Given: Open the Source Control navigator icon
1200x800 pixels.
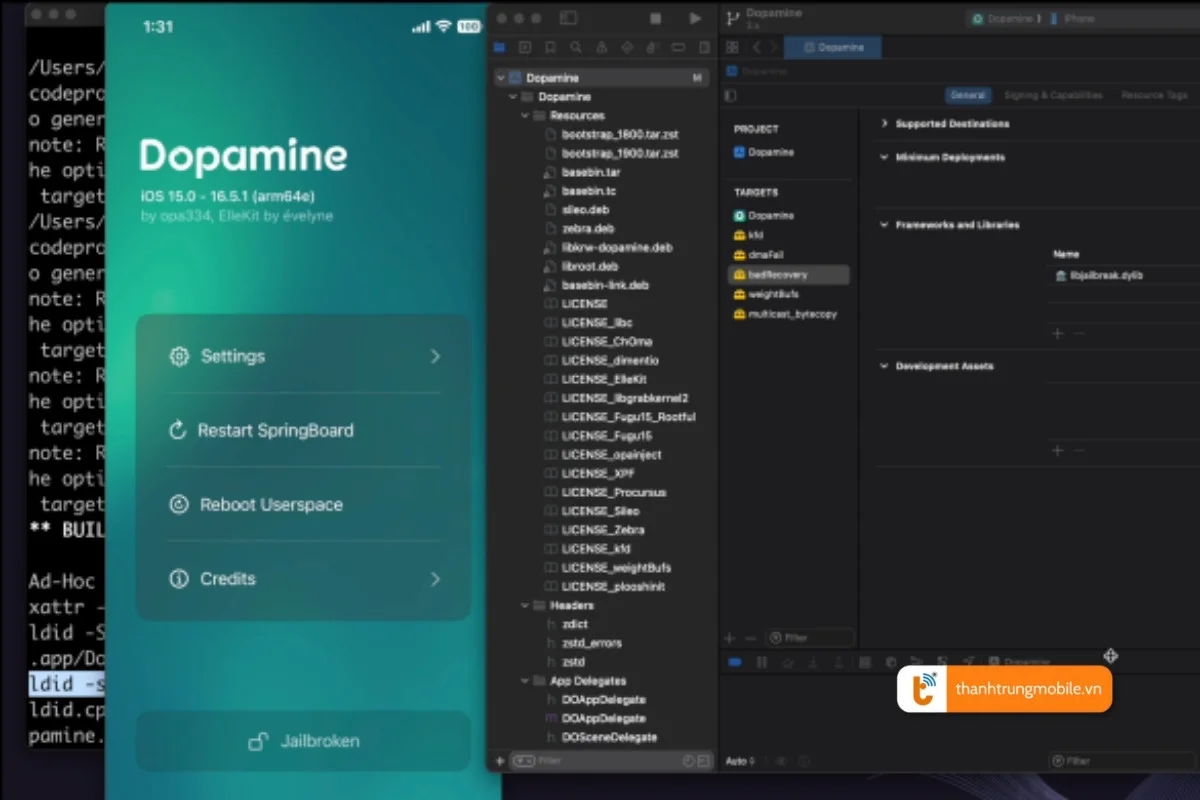Looking at the screenshot, I should click(525, 47).
